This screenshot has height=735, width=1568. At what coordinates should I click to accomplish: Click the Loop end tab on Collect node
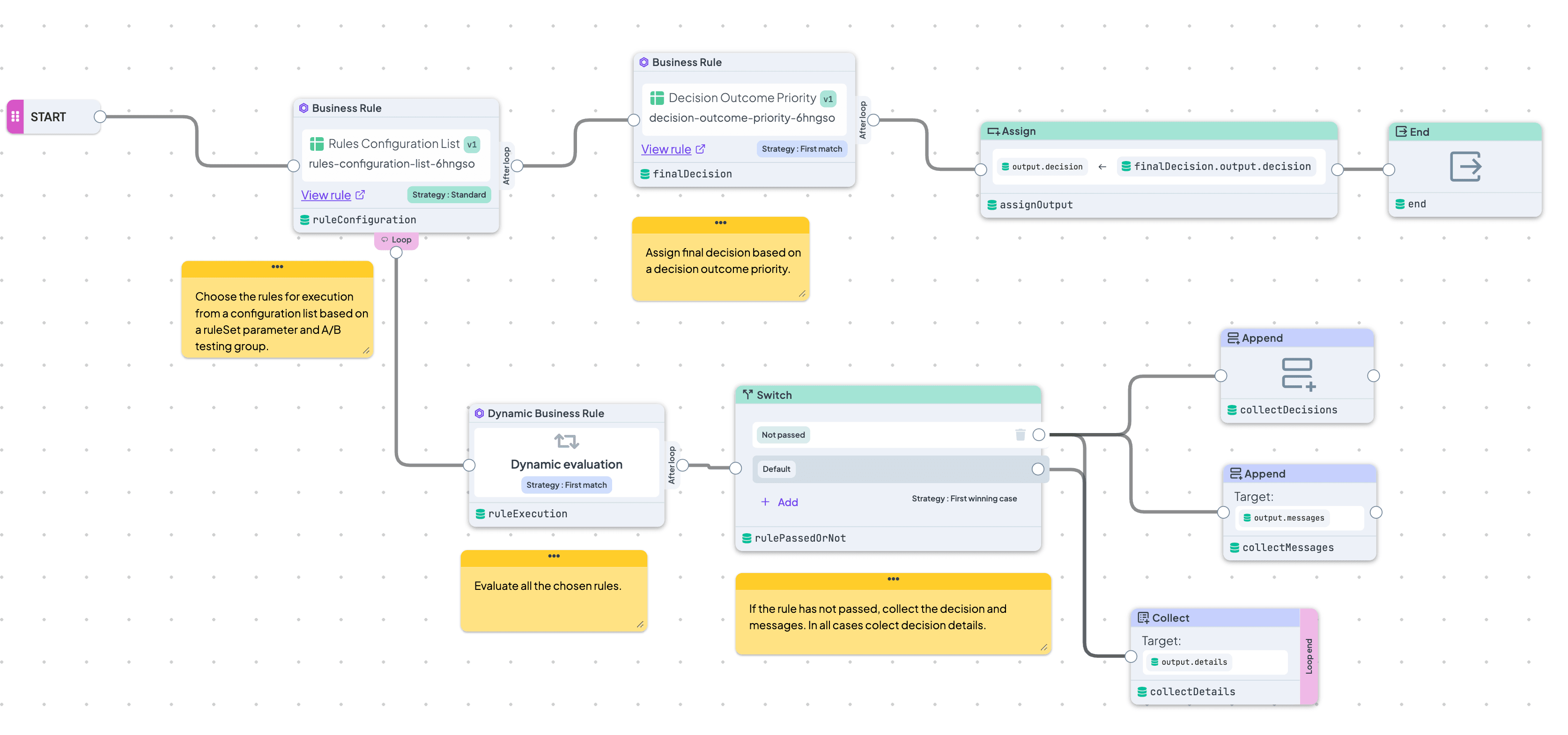[1309, 656]
